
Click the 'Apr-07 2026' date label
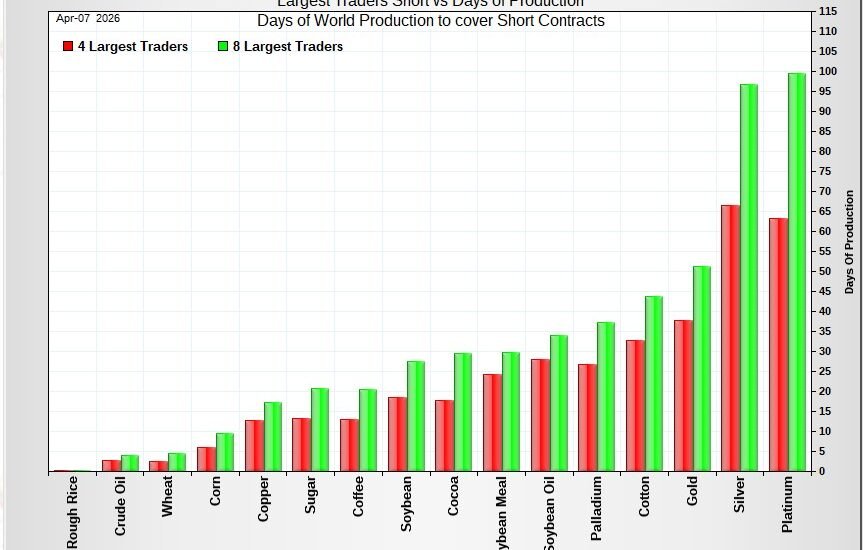(88, 18)
